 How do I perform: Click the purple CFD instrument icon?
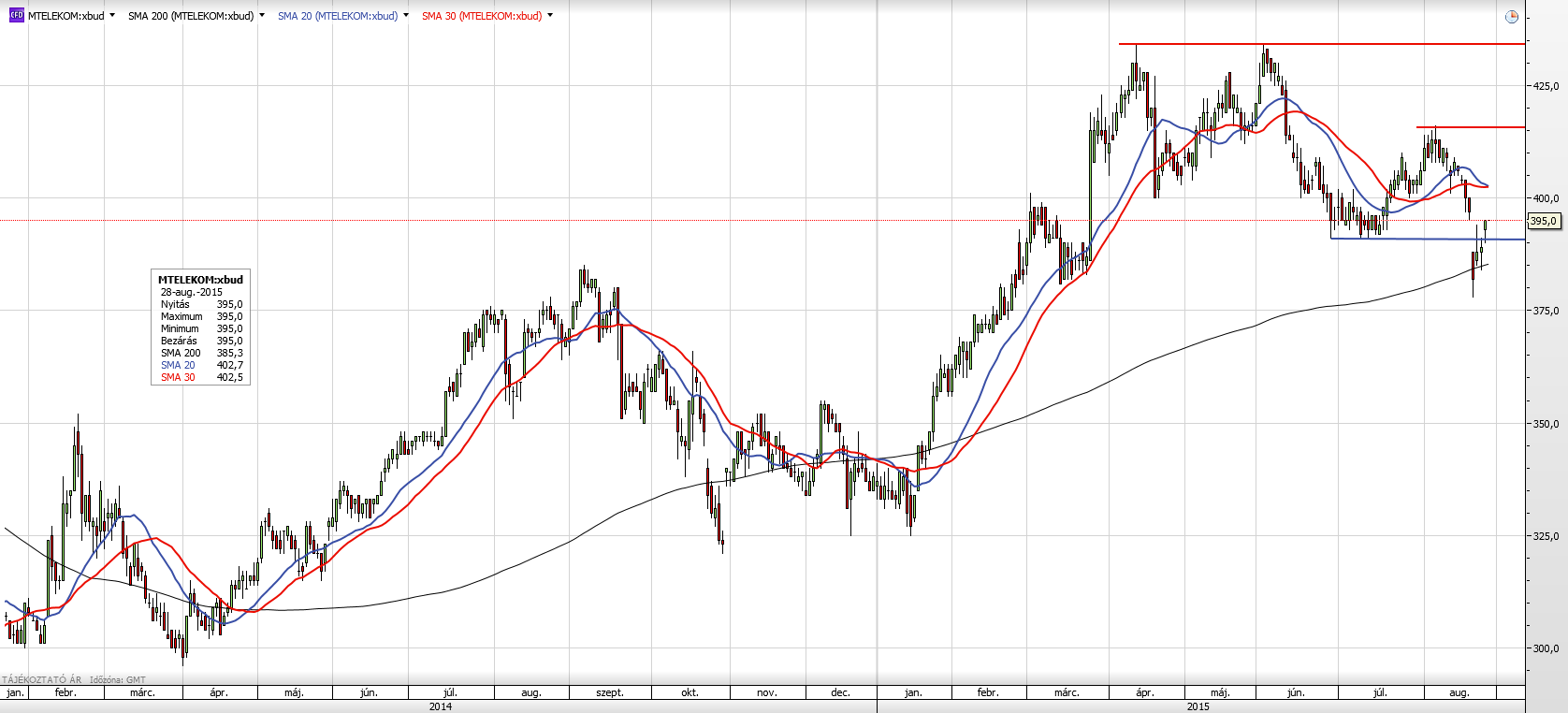(16, 15)
